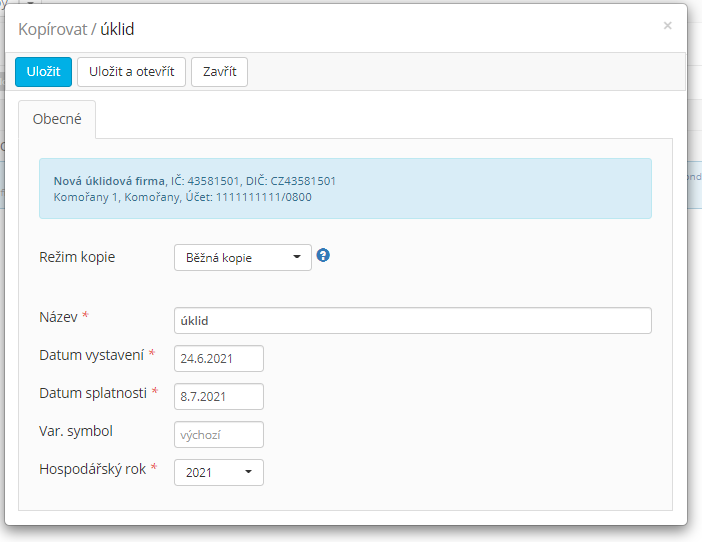Click the account line Účet: 1111111111/0800
702x542 pixels.
point(248,197)
